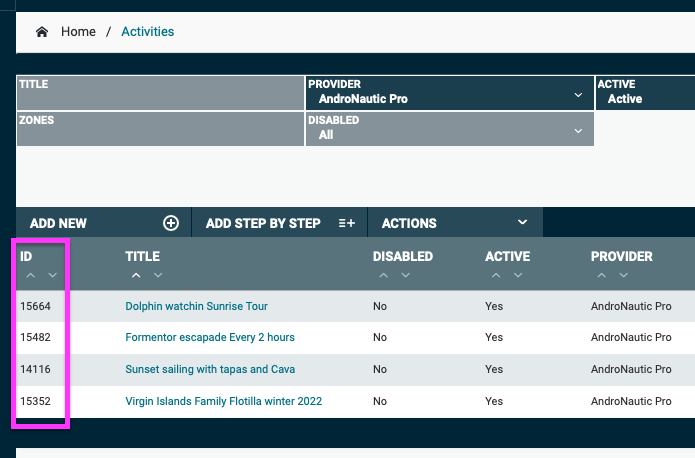This screenshot has height=458, width=695.
Task: Sort Active column descending with down arrow
Action: coord(518,275)
